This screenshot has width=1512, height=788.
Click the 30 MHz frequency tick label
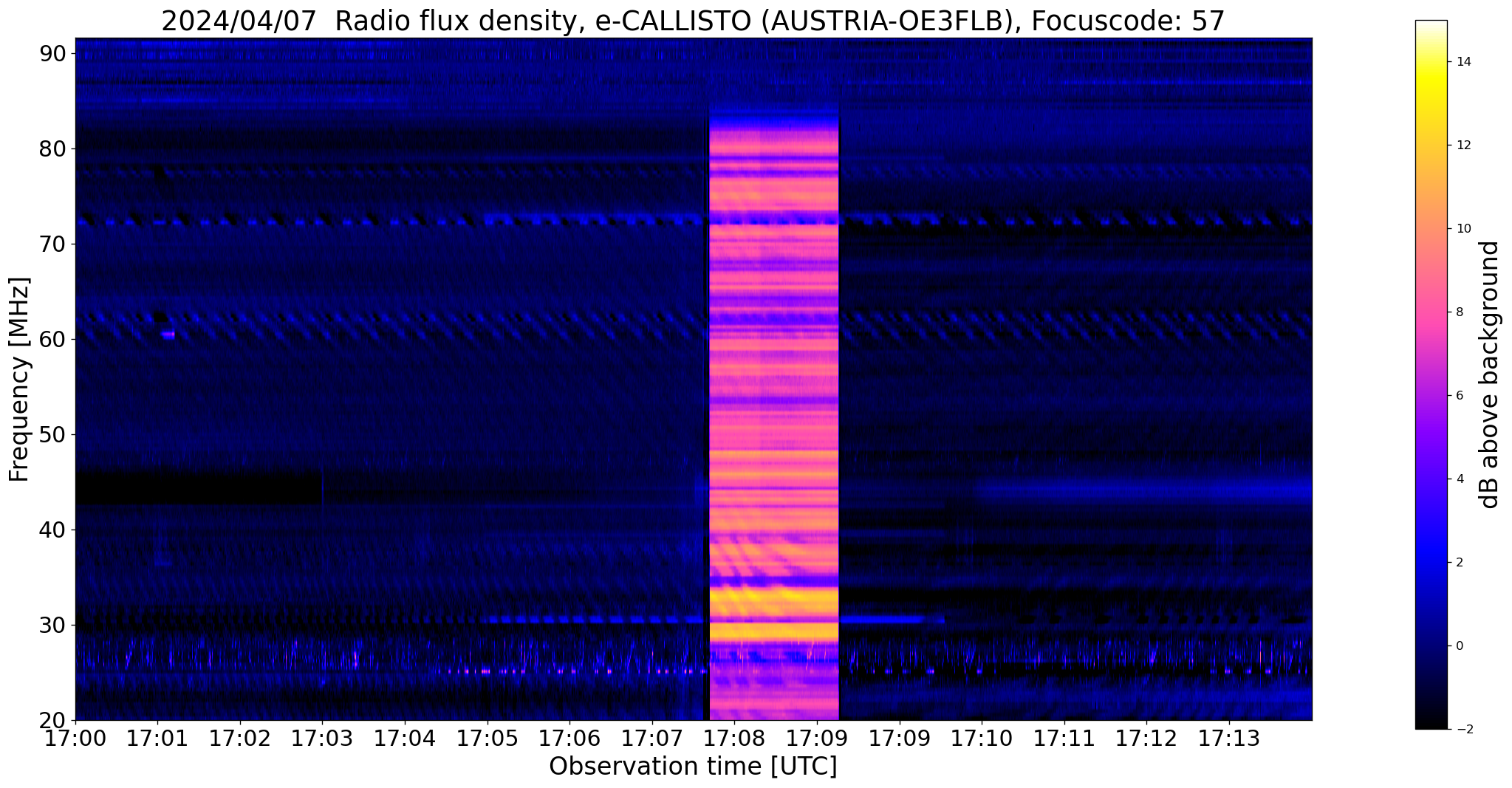point(55,625)
